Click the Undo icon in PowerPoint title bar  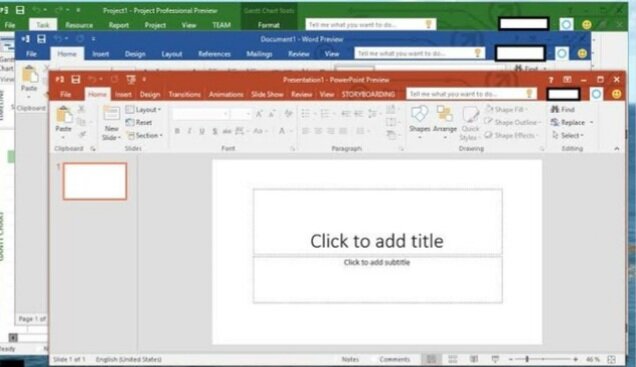(x=92, y=79)
